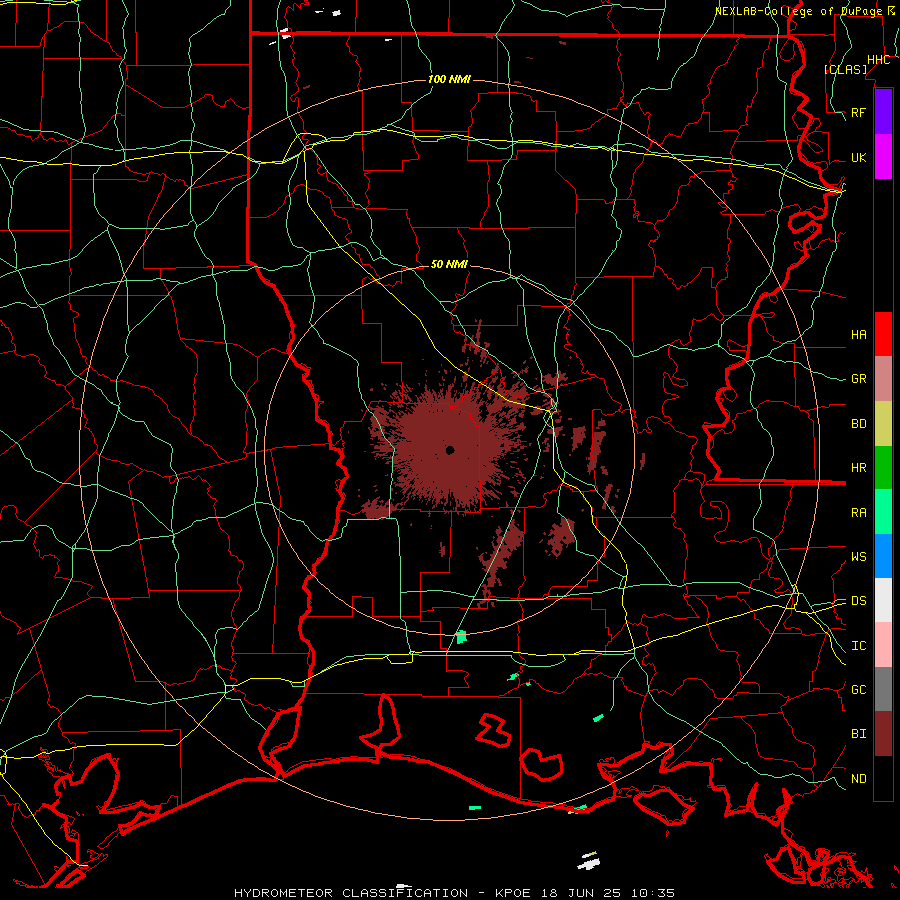Click the dark red BI legend swatch

click(883, 734)
